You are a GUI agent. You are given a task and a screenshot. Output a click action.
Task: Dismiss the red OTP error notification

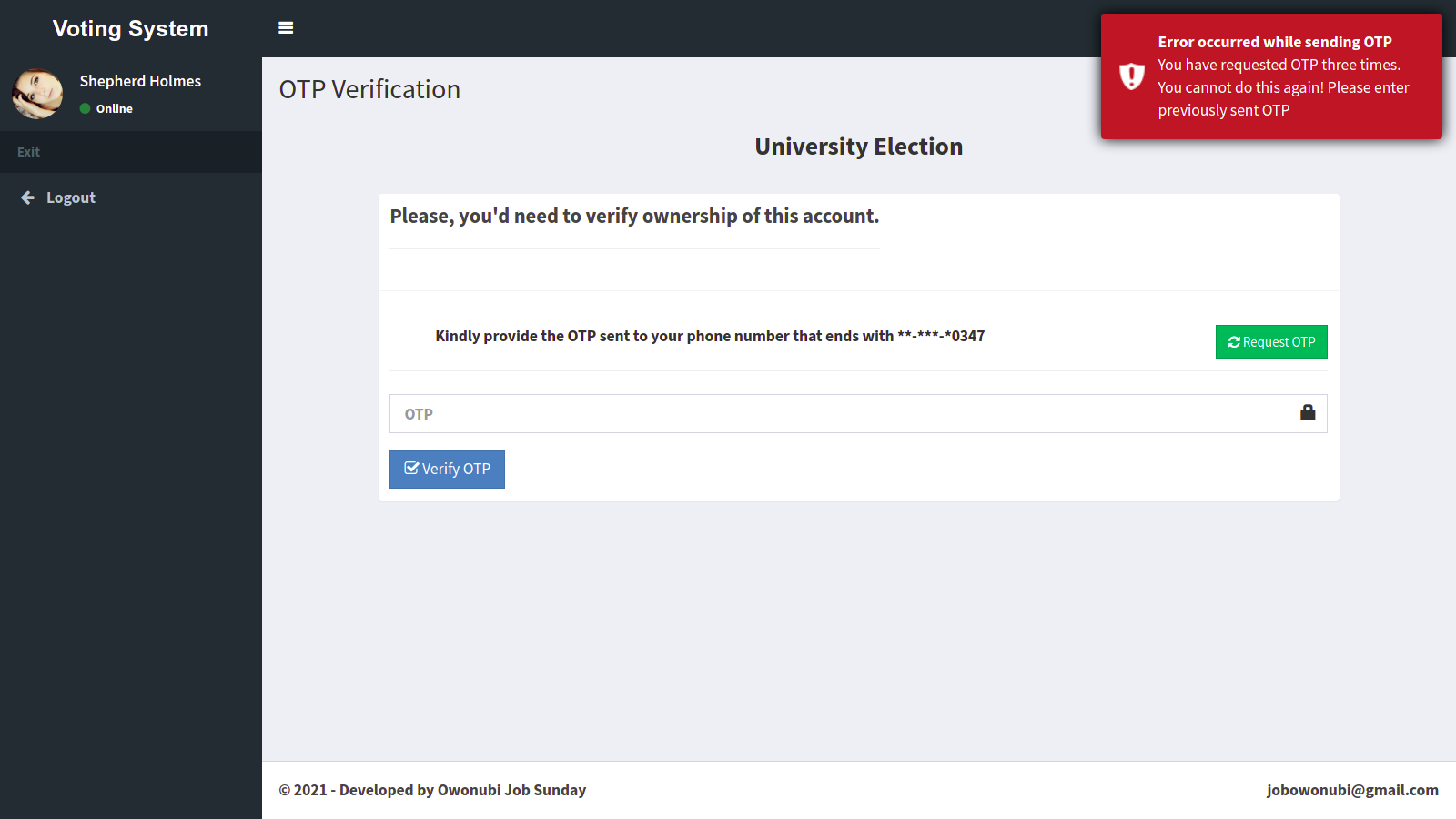tap(1271, 76)
